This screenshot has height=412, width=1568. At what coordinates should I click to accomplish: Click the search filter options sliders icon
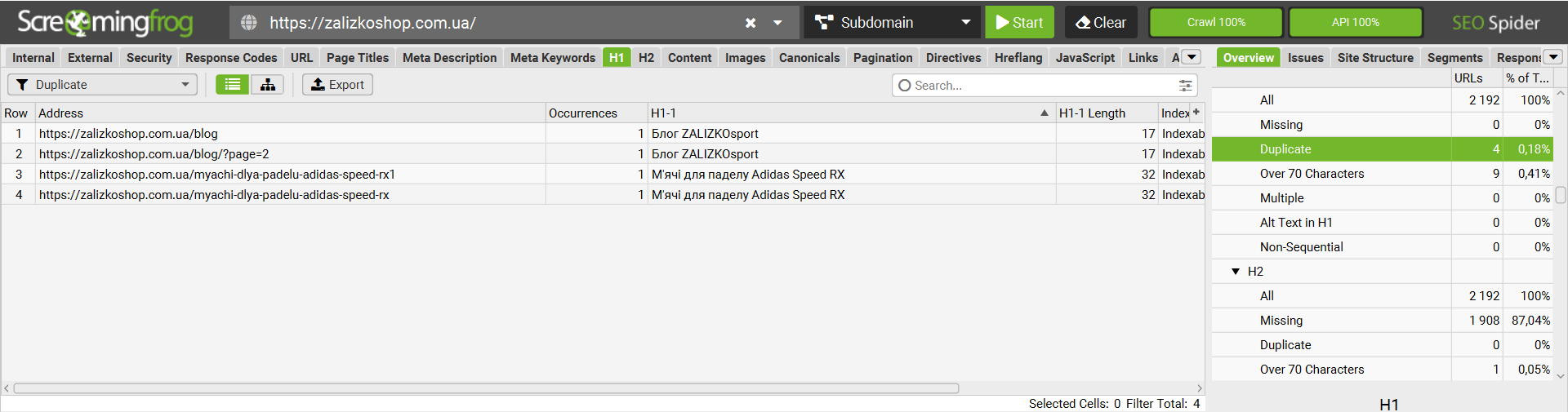pos(1186,86)
